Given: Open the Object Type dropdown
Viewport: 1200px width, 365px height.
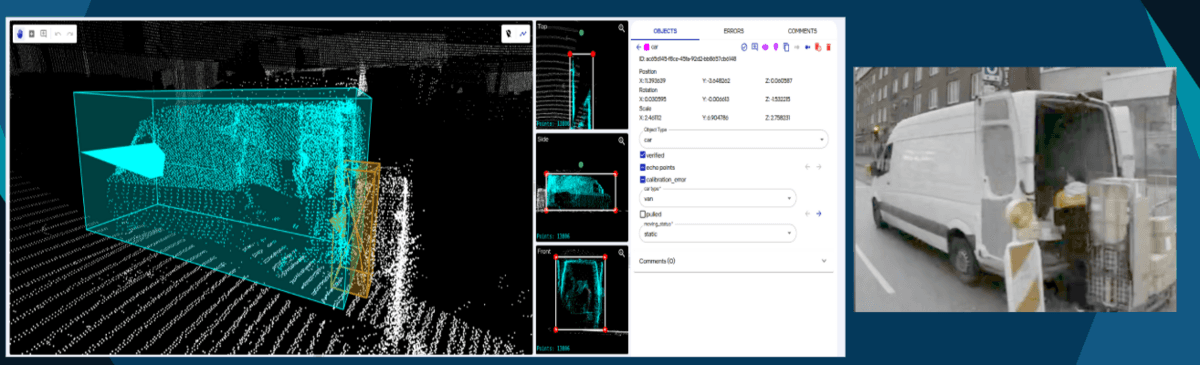Looking at the screenshot, I should point(733,139).
